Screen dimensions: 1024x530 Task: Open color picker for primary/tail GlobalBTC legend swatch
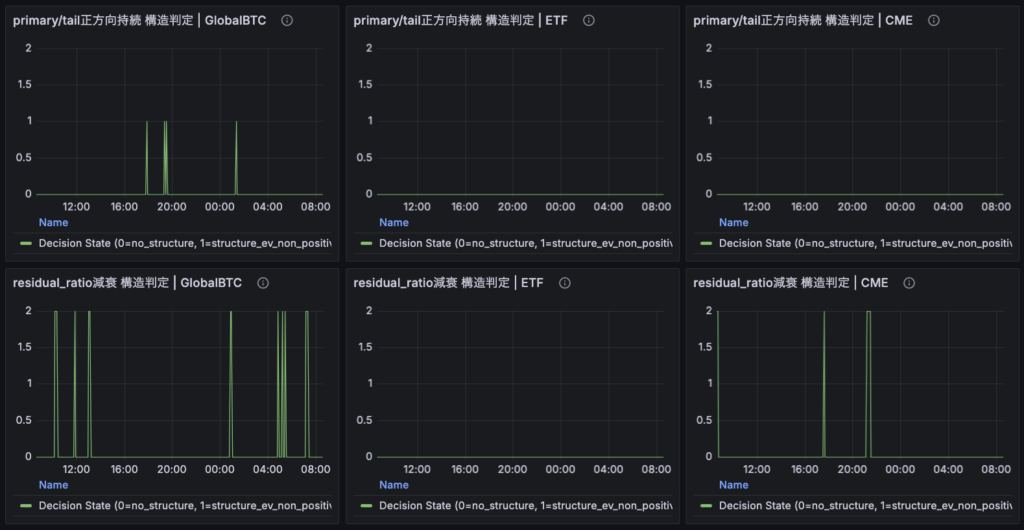tap(27, 243)
